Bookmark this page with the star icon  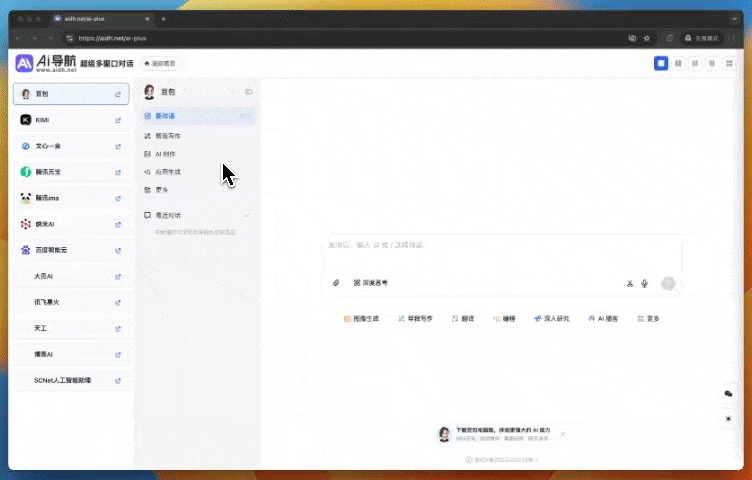(646, 38)
